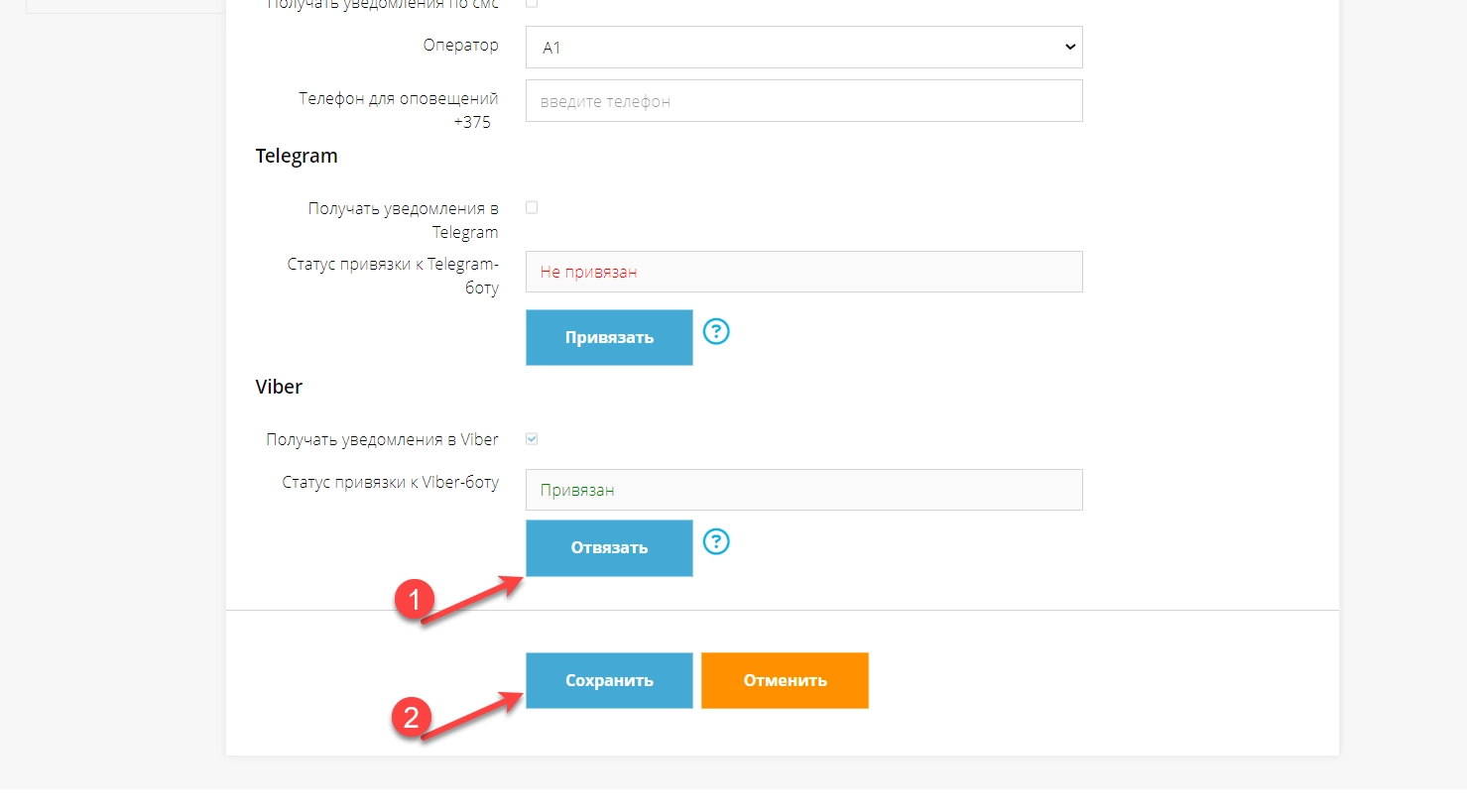Image resolution: width=1467 pixels, height=812 pixels.
Task: Click the label 'Получать уведомления в Viber'
Action: [x=382, y=439]
